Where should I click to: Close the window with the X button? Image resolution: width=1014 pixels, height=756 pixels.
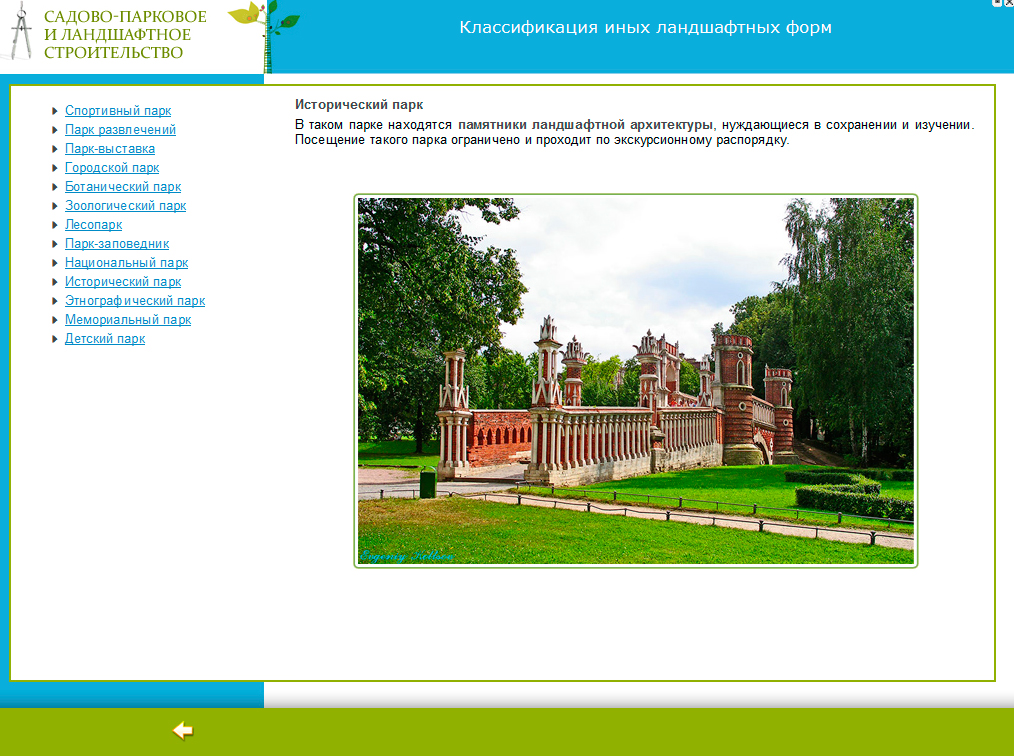pos(1008,3)
